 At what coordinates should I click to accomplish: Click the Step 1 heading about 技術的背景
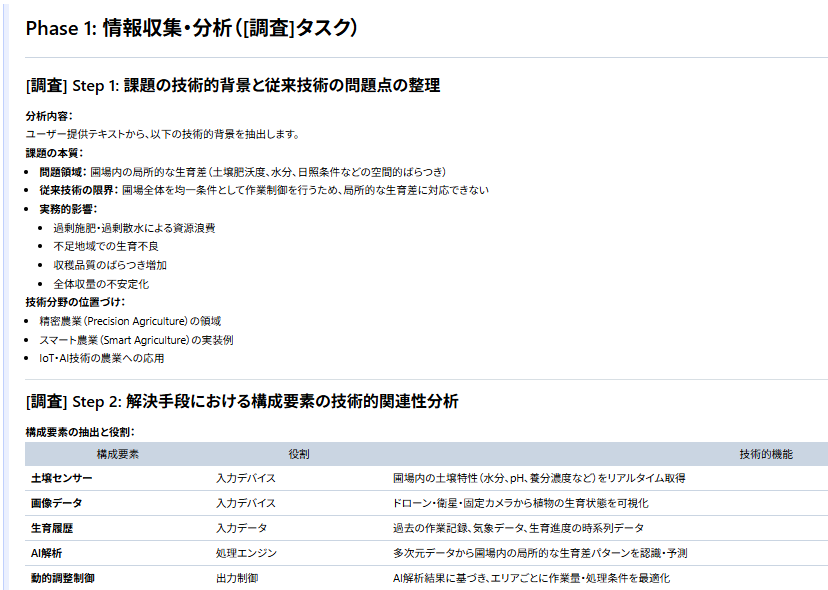click(233, 86)
